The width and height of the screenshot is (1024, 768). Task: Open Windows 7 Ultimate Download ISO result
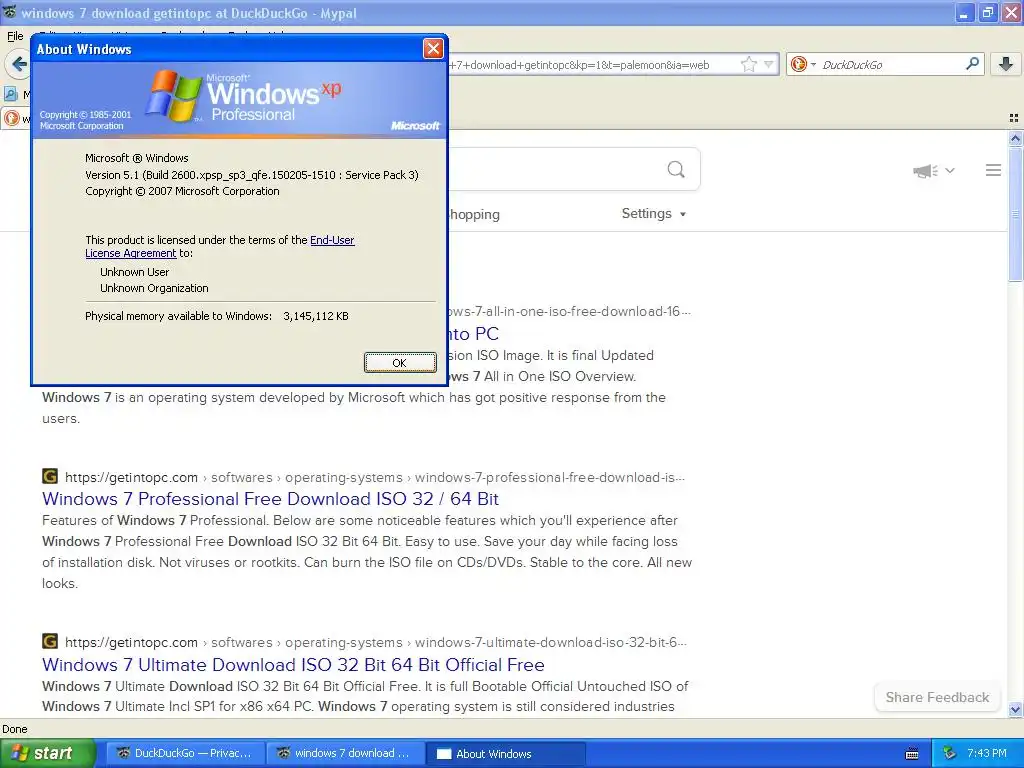pyautogui.click(x=293, y=665)
